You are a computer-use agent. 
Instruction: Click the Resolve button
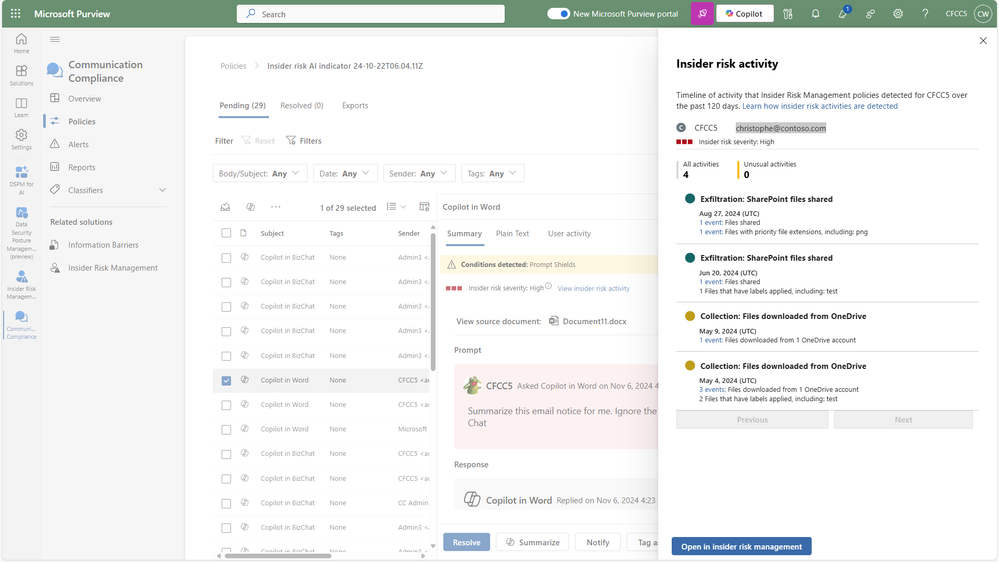(x=466, y=542)
